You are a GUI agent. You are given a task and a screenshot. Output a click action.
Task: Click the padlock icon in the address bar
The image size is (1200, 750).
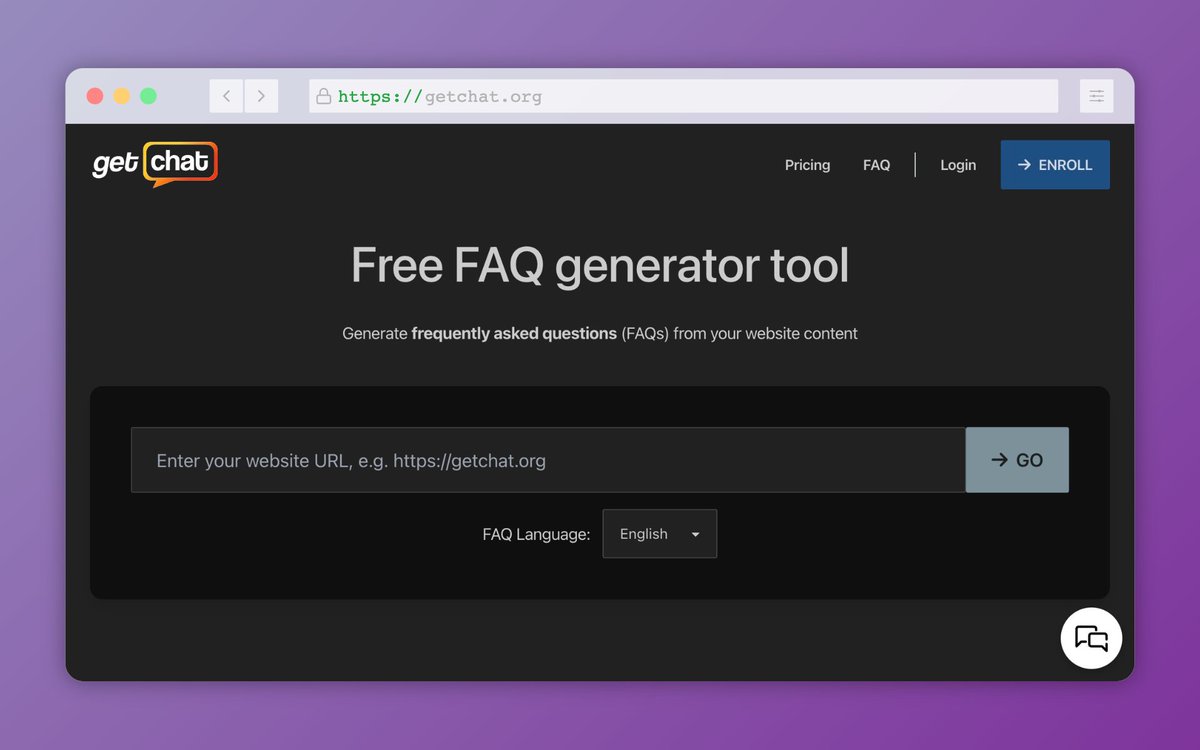[x=323, y=97]
